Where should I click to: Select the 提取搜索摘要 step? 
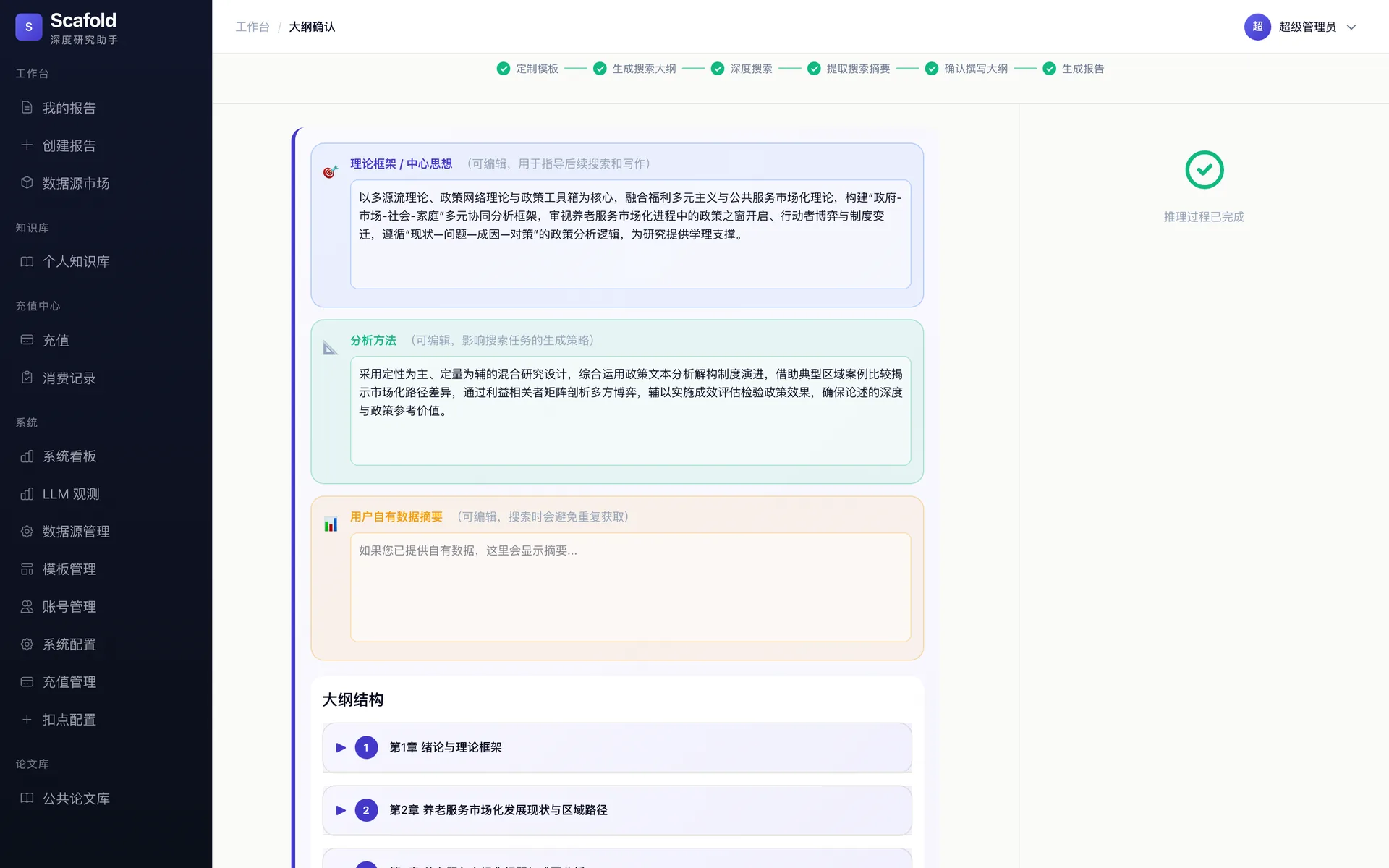pos(849,69)
